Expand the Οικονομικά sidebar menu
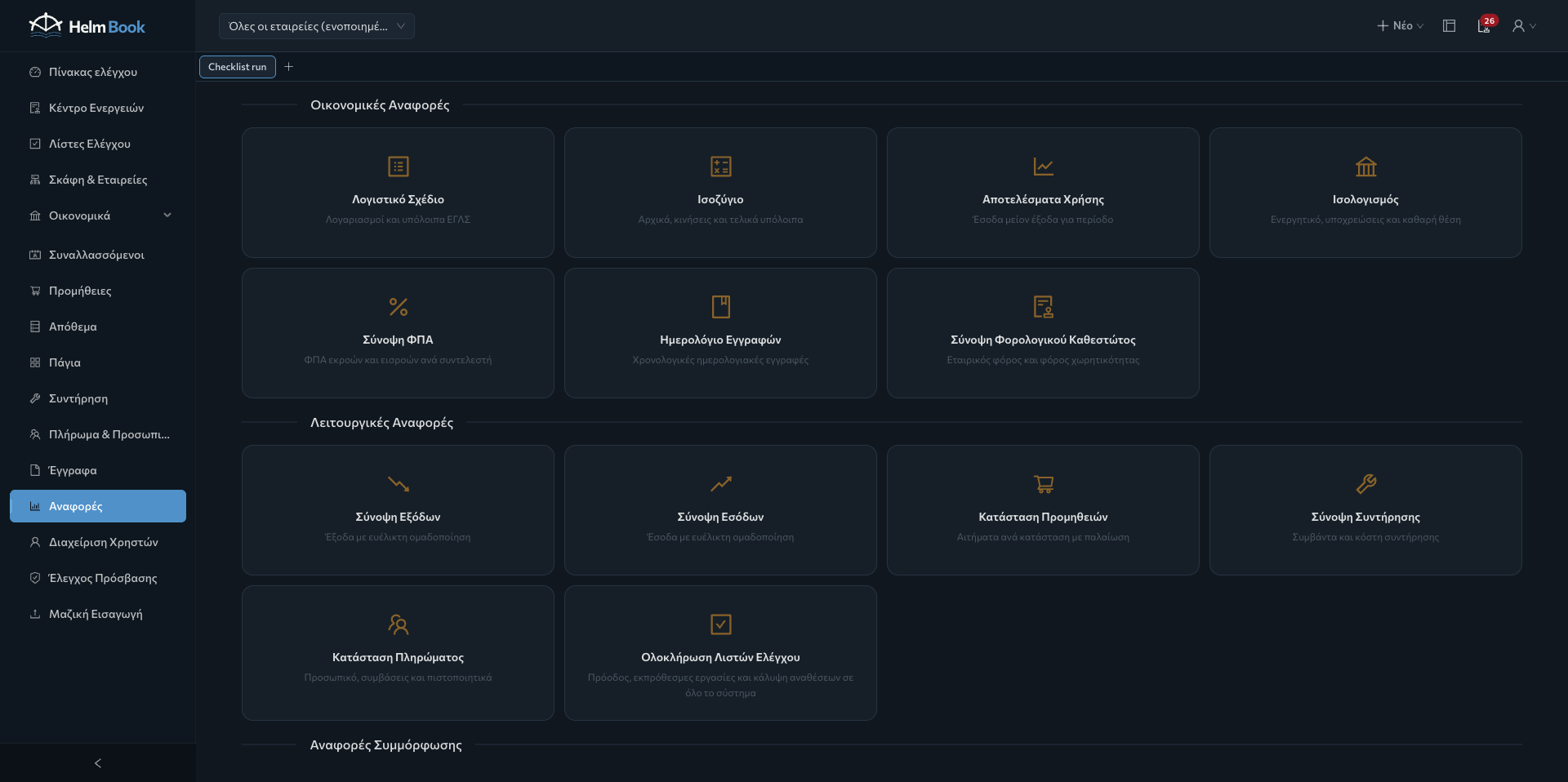The image size is (1568, 782). click(98, 215)
